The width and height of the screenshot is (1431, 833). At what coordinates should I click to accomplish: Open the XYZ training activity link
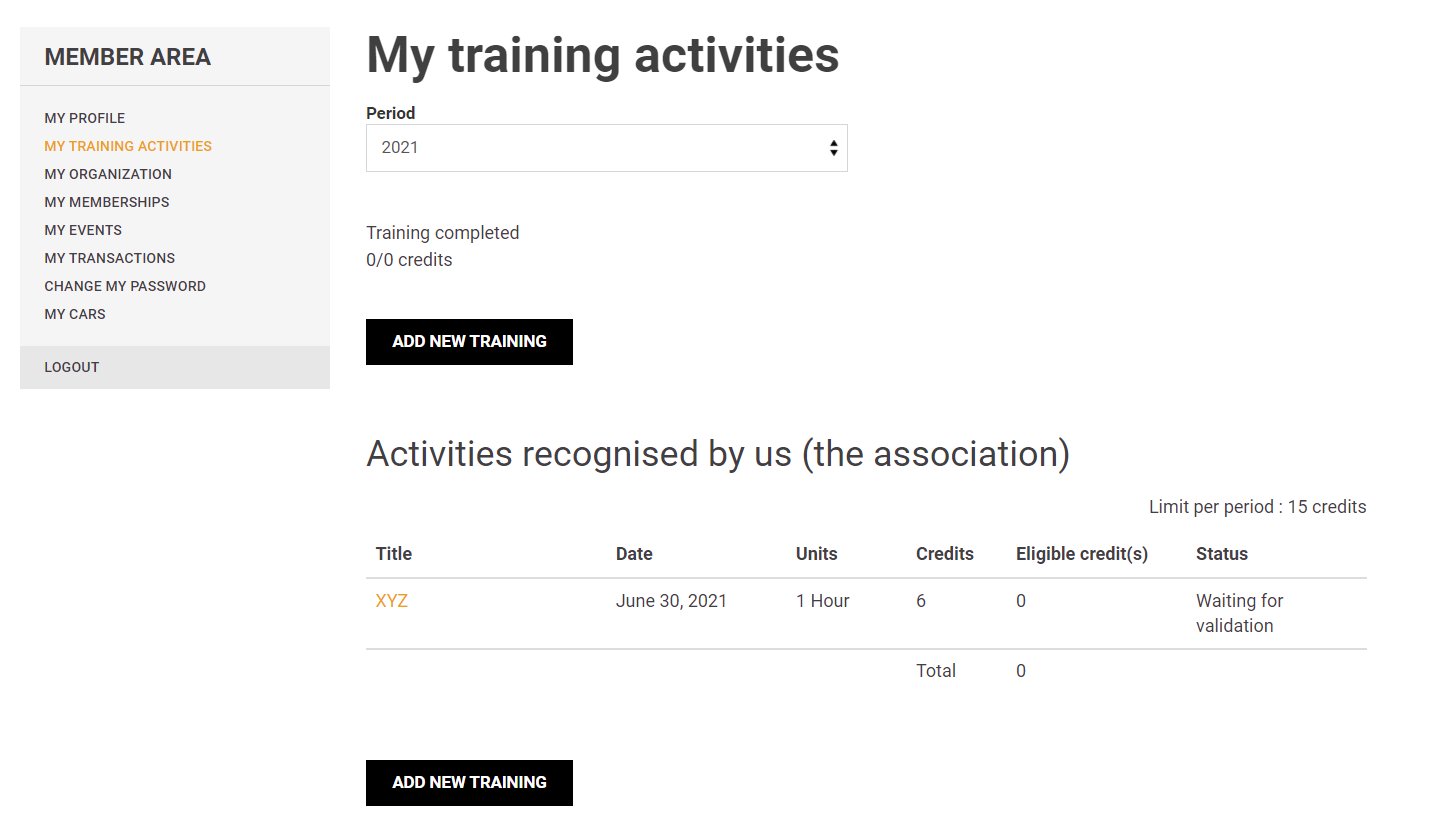tap(392, 601)
